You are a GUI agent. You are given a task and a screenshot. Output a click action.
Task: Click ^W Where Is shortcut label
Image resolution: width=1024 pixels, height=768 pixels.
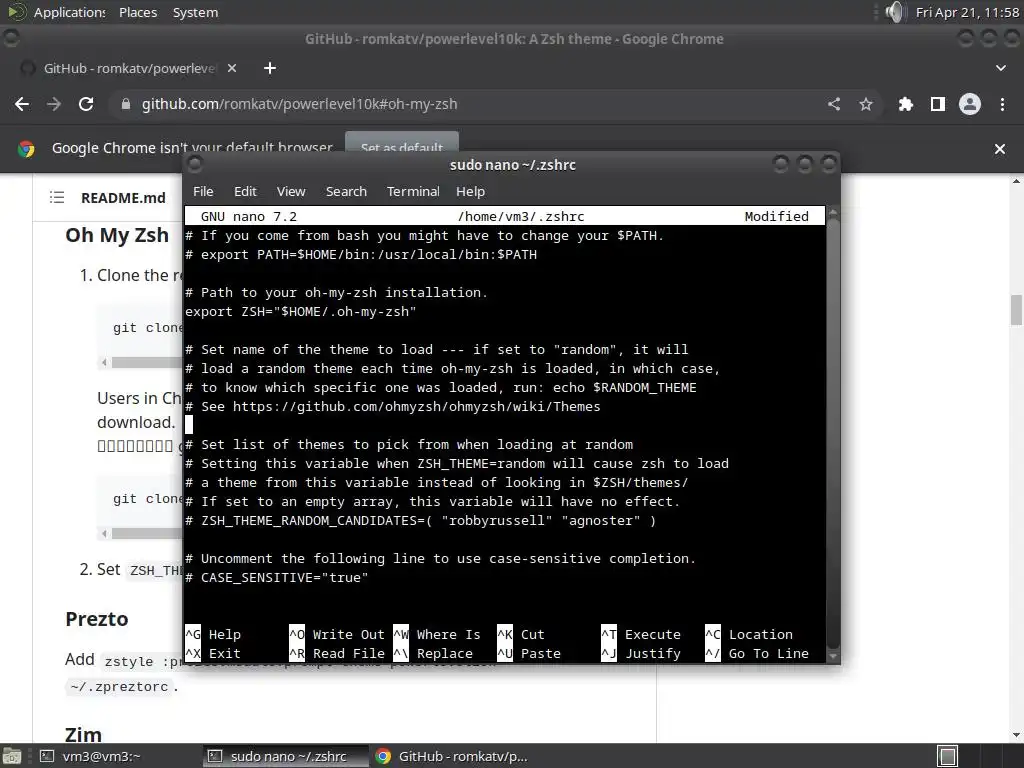(437, 634)
